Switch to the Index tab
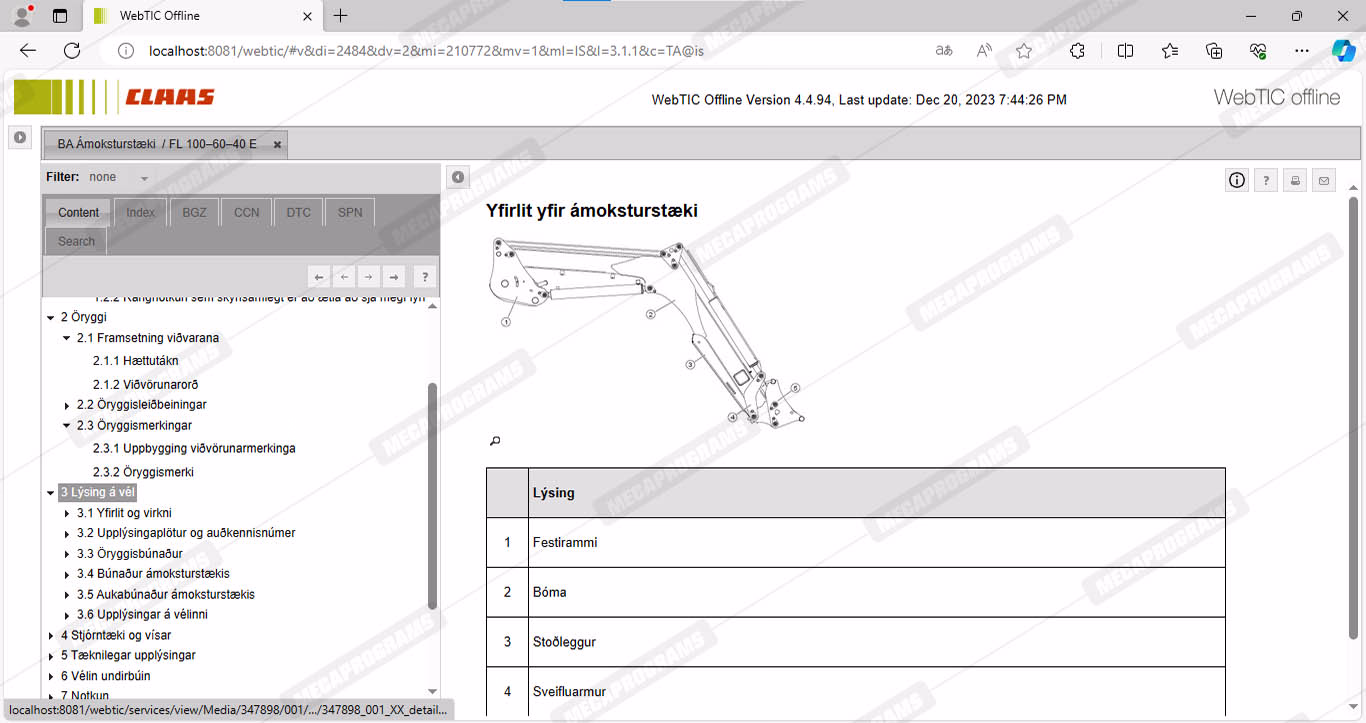 click(140, 212)
